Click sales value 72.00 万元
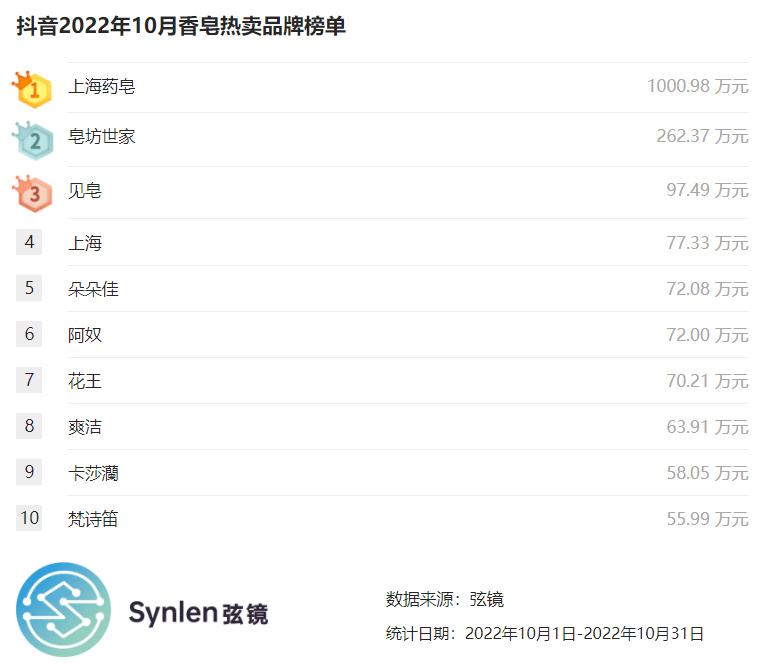Screen dimensions: 767x670 click(x=707, y=335)
